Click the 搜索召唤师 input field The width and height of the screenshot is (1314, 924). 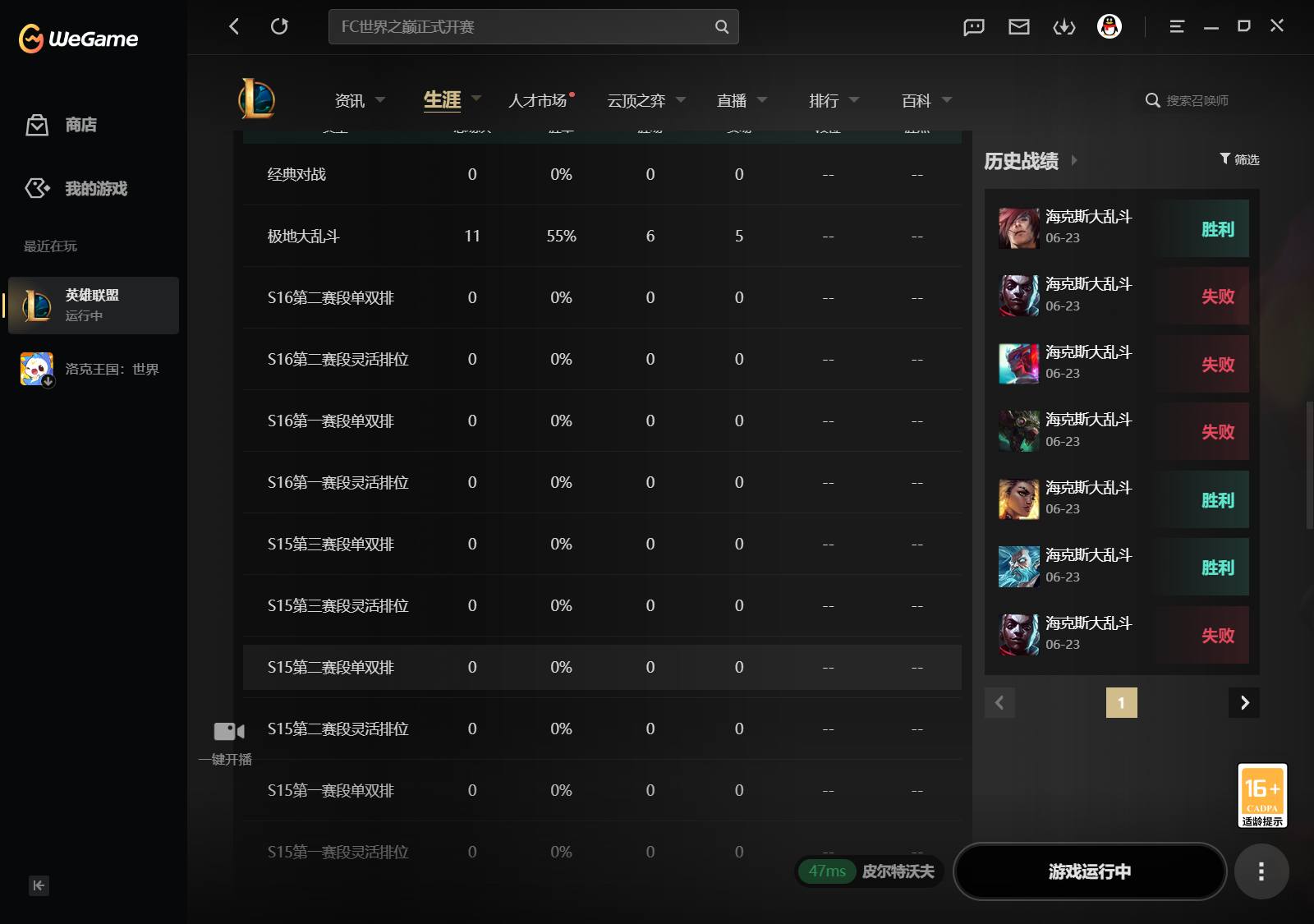[x=1197, y=100]
